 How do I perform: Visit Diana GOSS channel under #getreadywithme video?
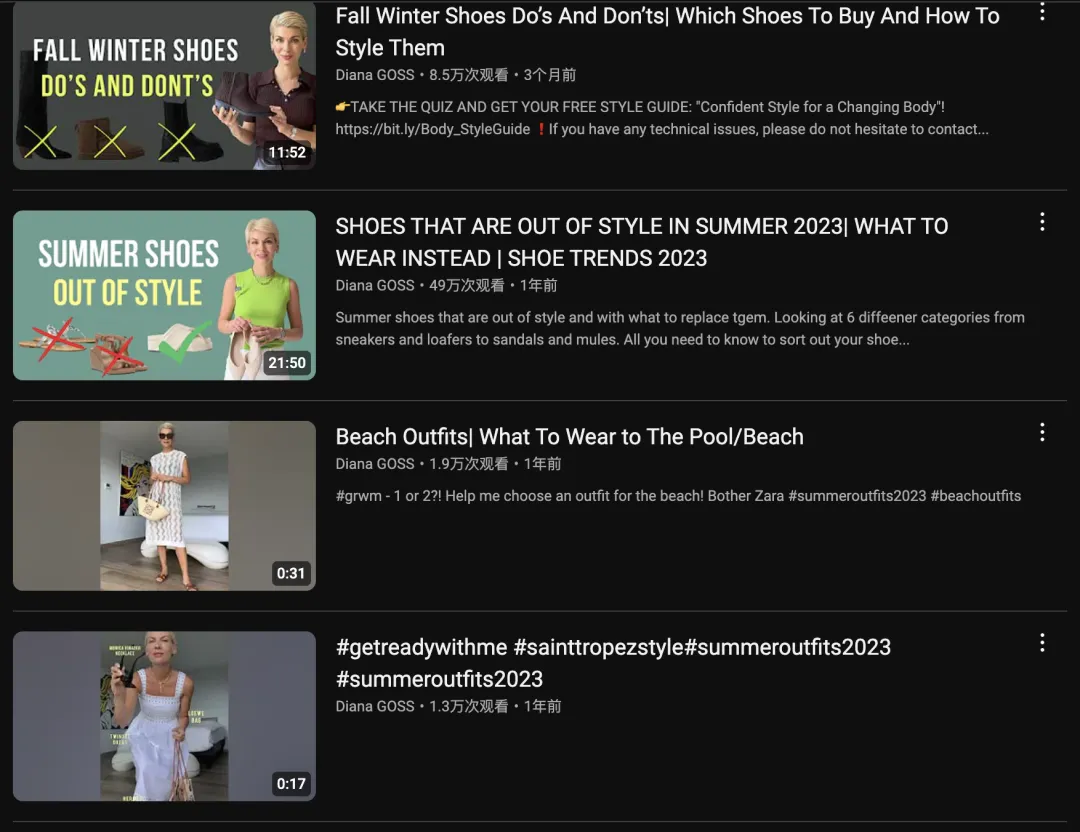tap(375, 706)
